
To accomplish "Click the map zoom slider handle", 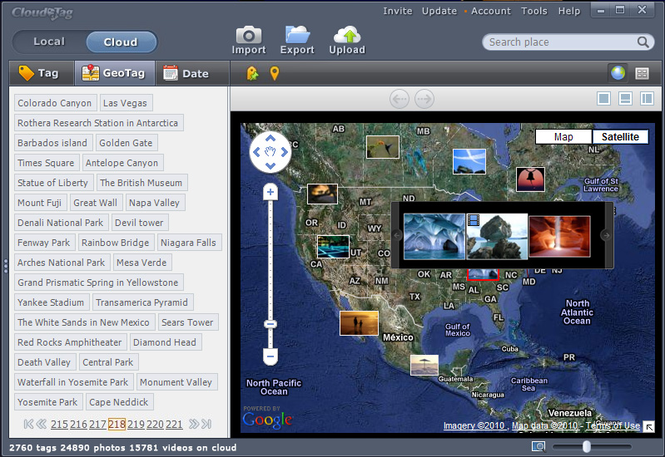I will click(270, 324).
